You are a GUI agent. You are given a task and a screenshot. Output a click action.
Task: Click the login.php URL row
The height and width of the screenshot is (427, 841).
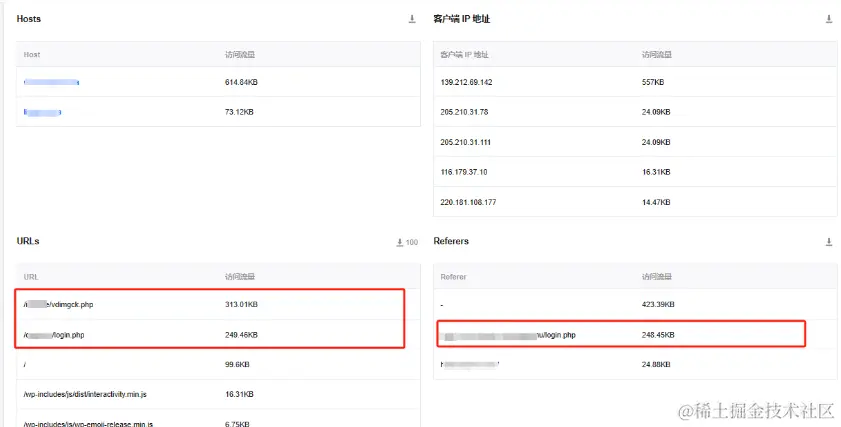click(218, 335)
